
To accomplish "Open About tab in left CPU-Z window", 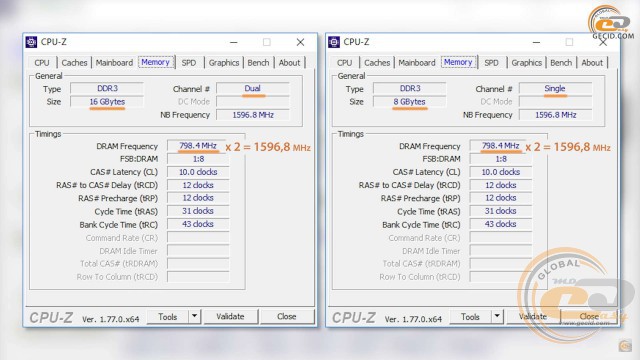I will 289,63.
